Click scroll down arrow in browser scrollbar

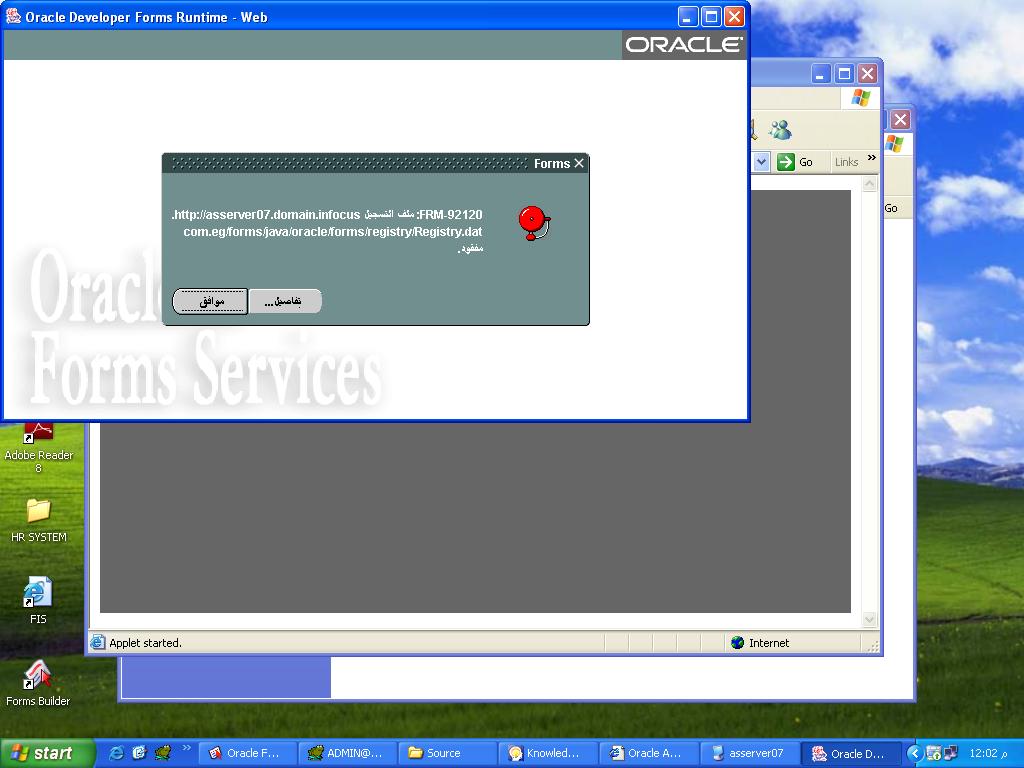click(x=869, y=618)
